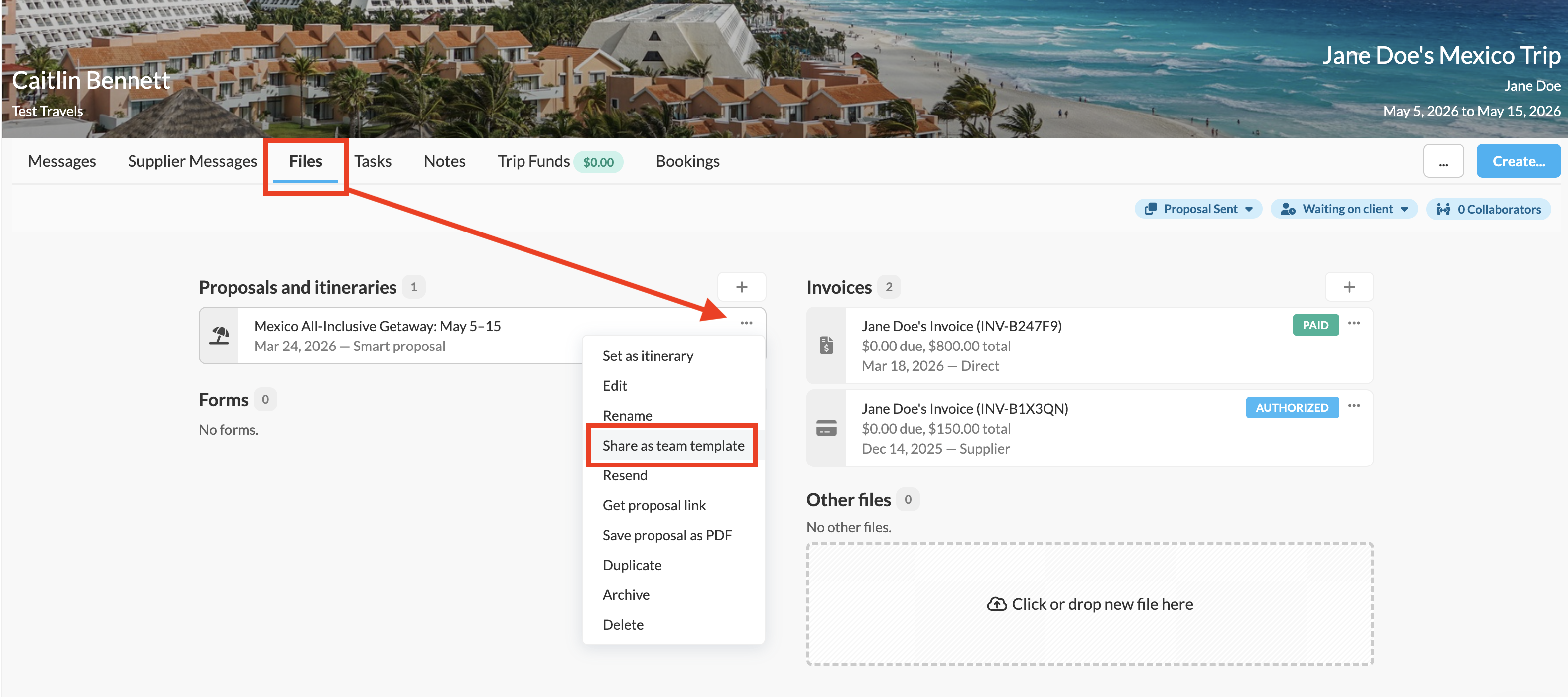The height and width of the screenshot is (697, 1568).
Task: Click the beach umbrella proposal icon
Action: (x=219, y=336)
